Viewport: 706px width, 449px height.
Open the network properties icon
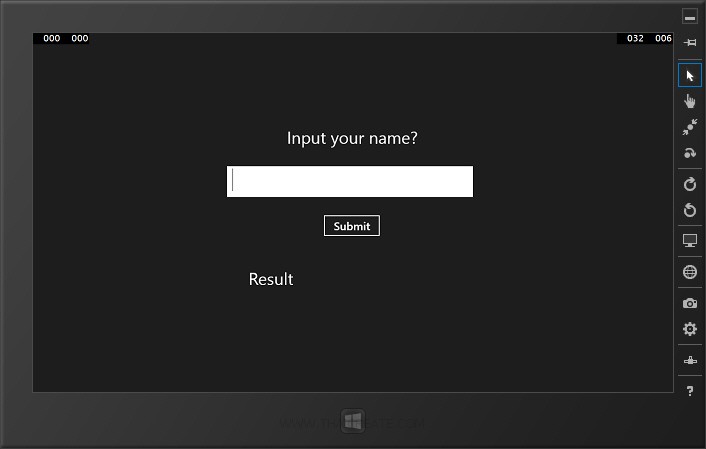pyautogui.click(x=689, y=360)
